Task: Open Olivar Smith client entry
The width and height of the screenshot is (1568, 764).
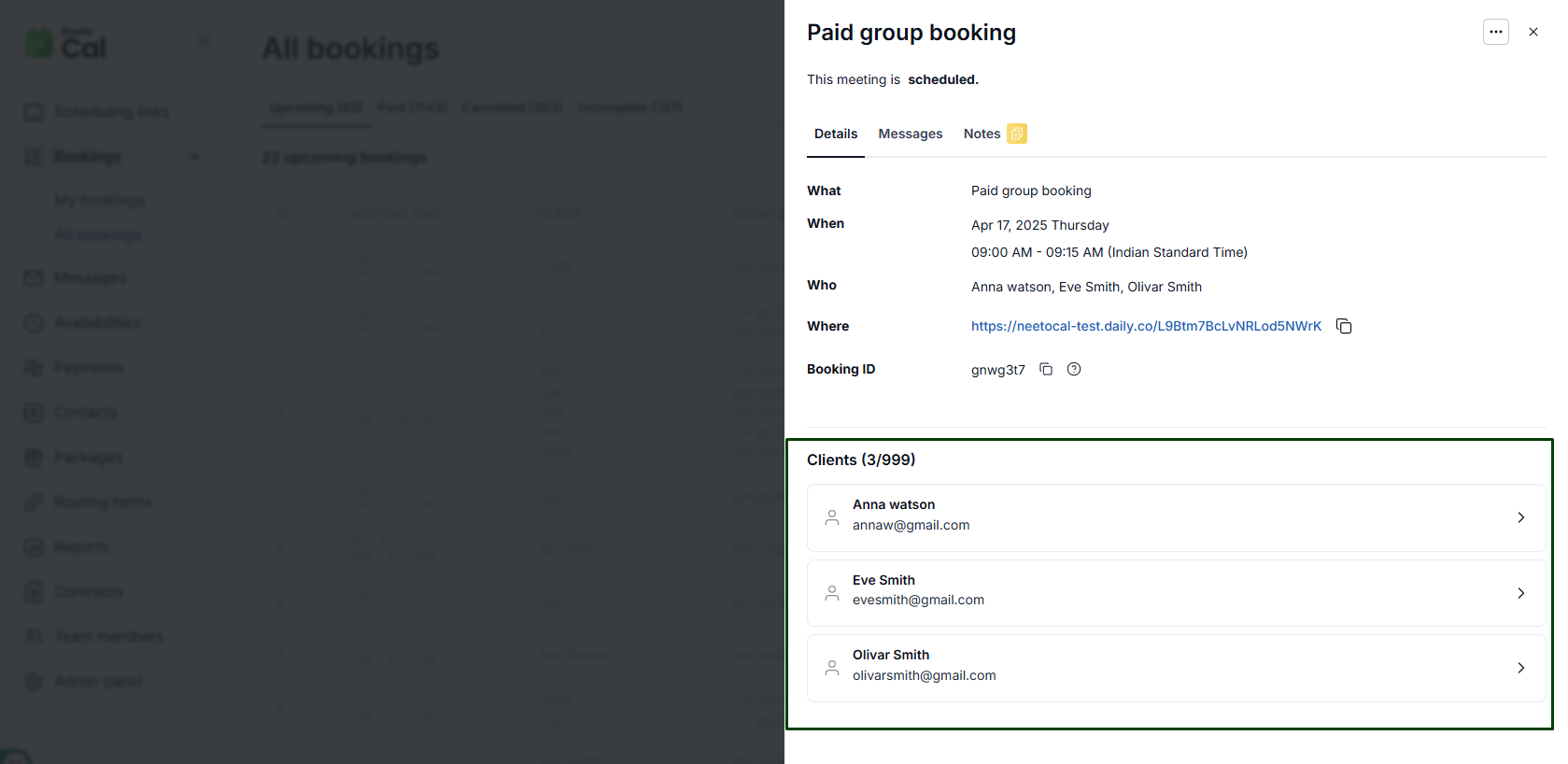Action: click(x=1176, y=668)
